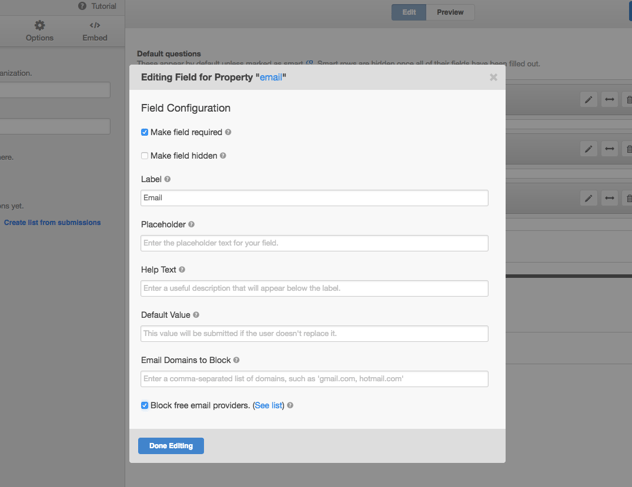
Task: Click Create list from submissions link
Action: 52,222
